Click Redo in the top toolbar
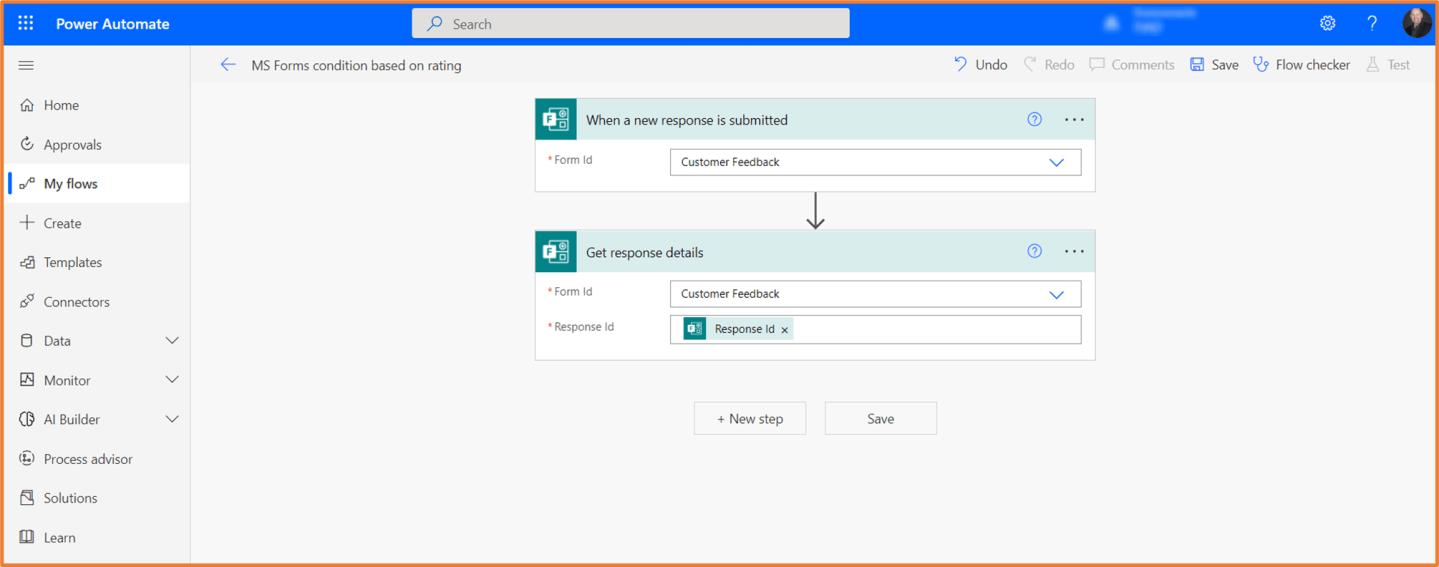1439x567 pixels. click(1048, 65)
